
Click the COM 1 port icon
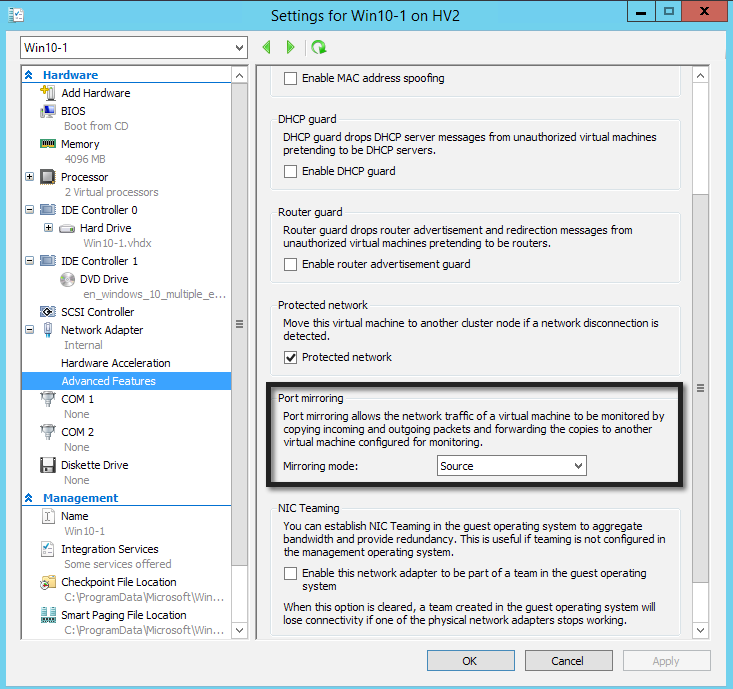48,399
